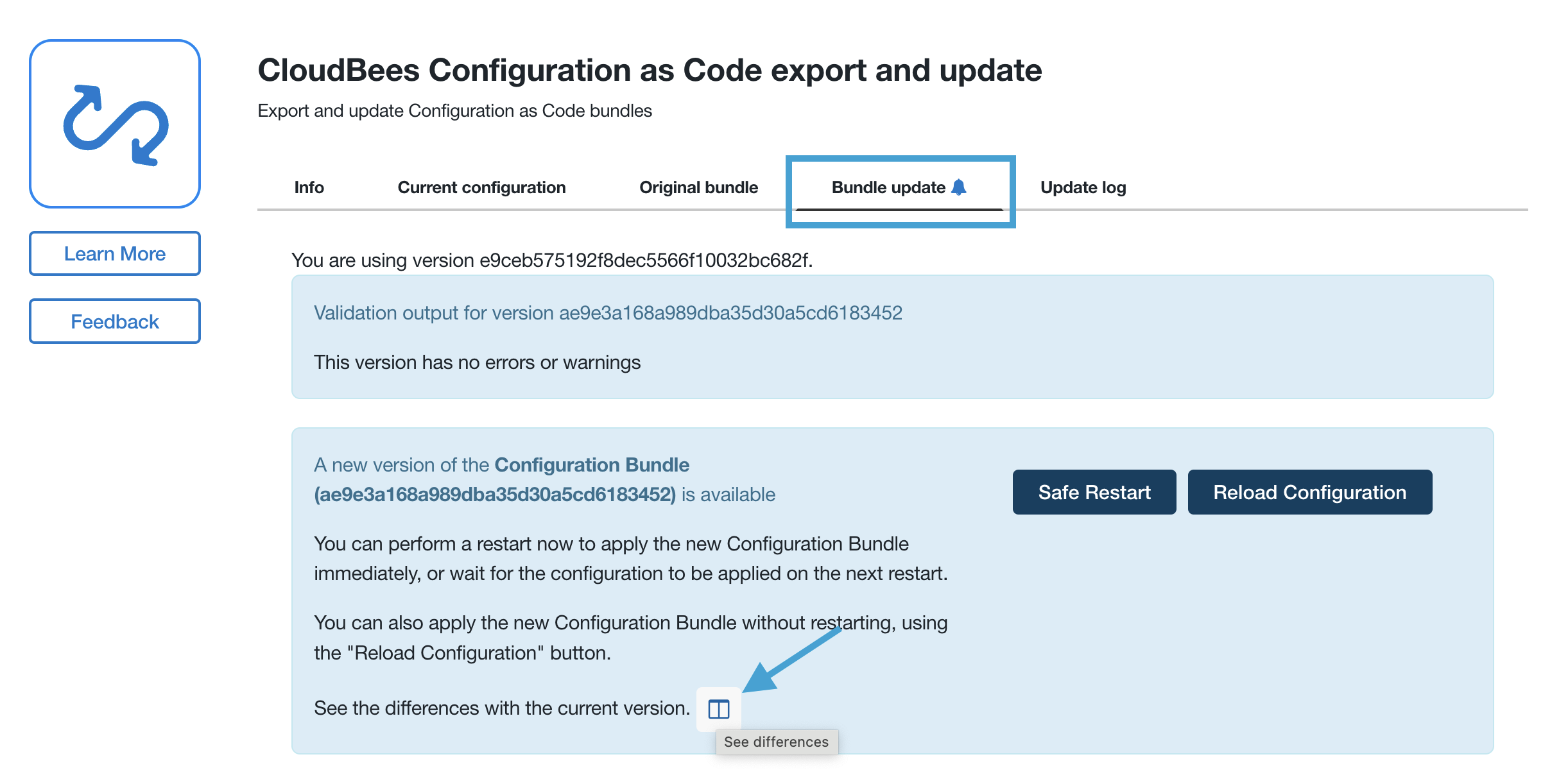Screen dimensions: 1543x784
Task: Click the See differences tooltip
Action: click(x=776, y=742)
